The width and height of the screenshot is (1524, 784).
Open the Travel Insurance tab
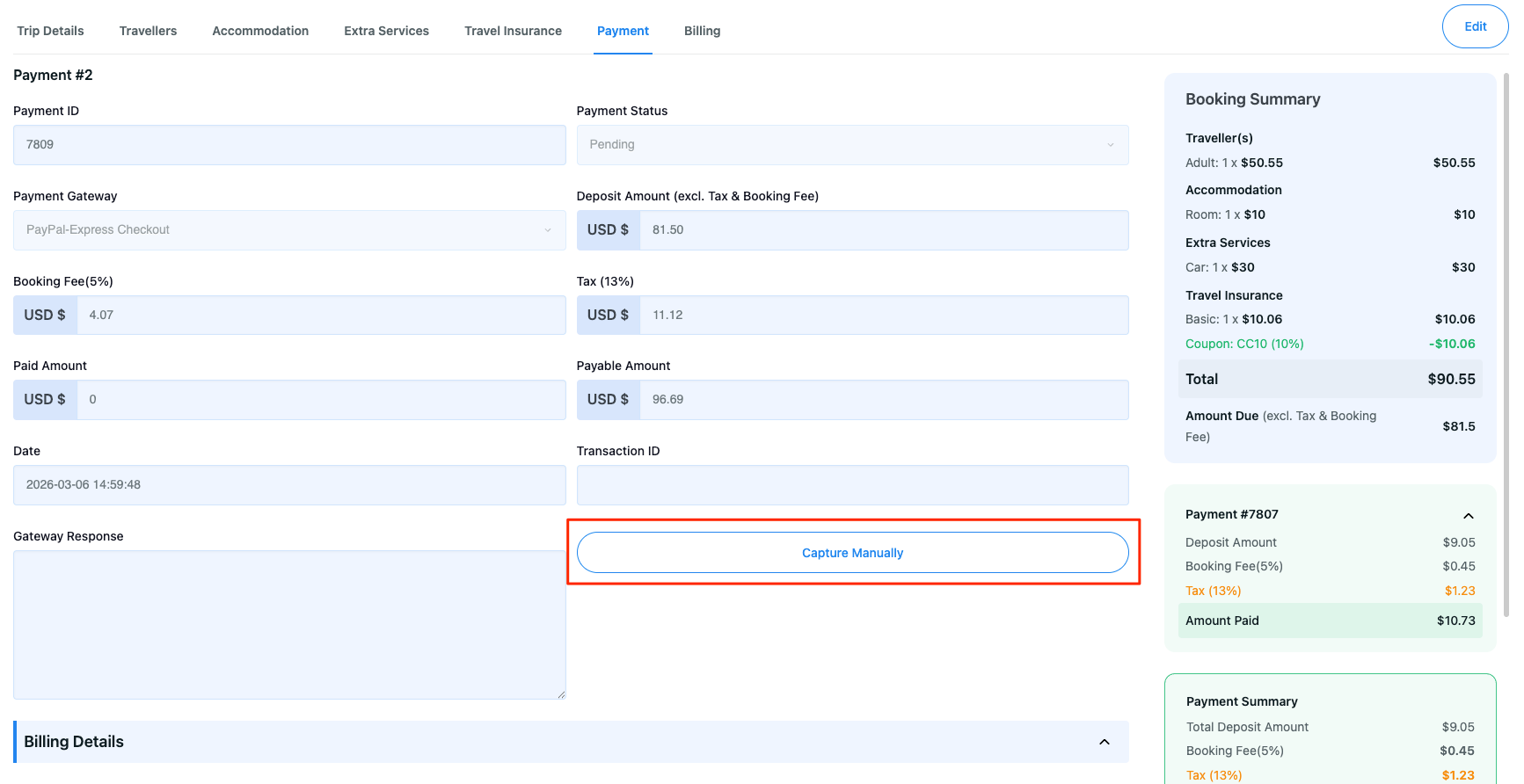[513, 31]
